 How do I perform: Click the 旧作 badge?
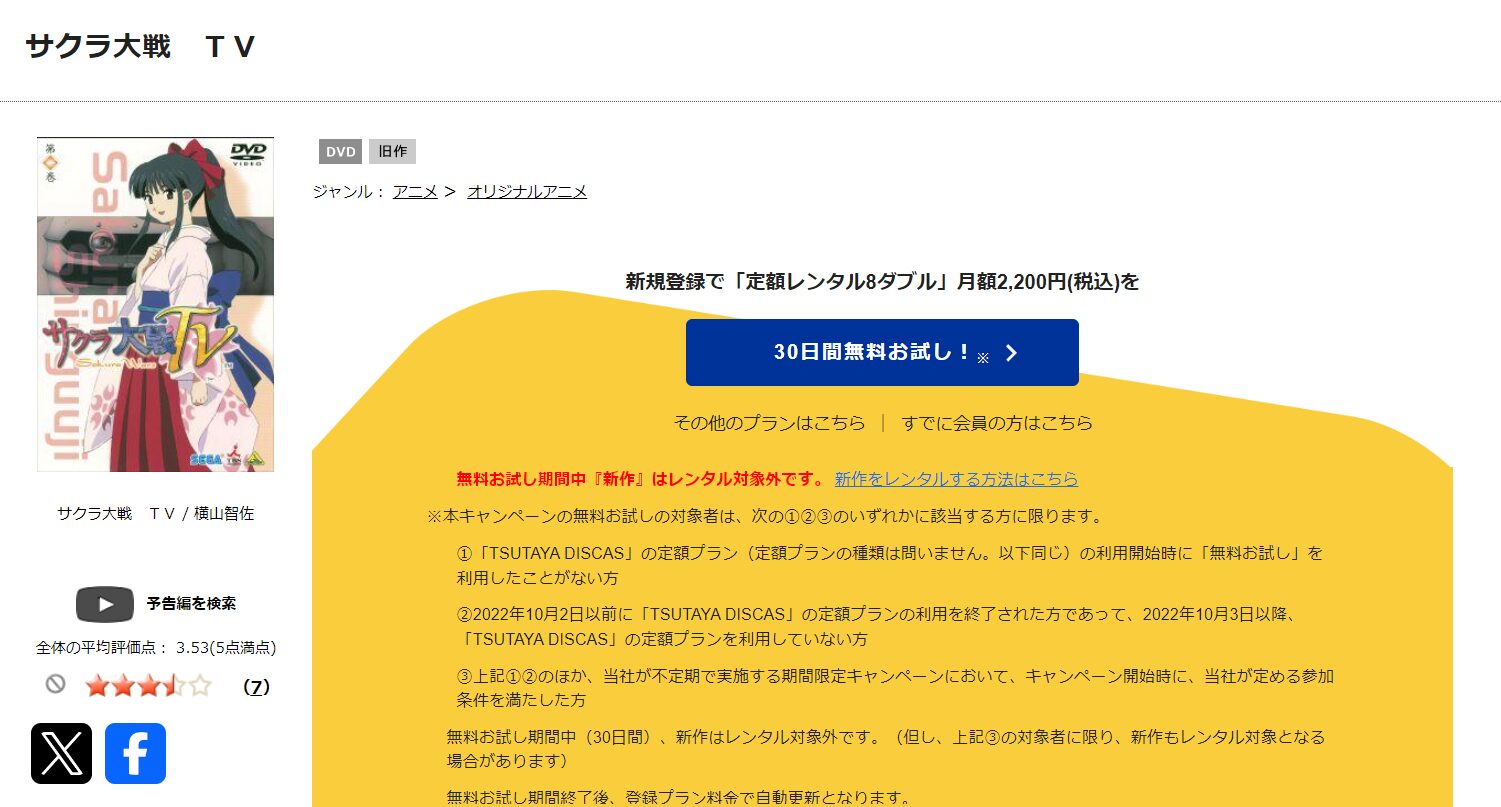click(392, 152)
